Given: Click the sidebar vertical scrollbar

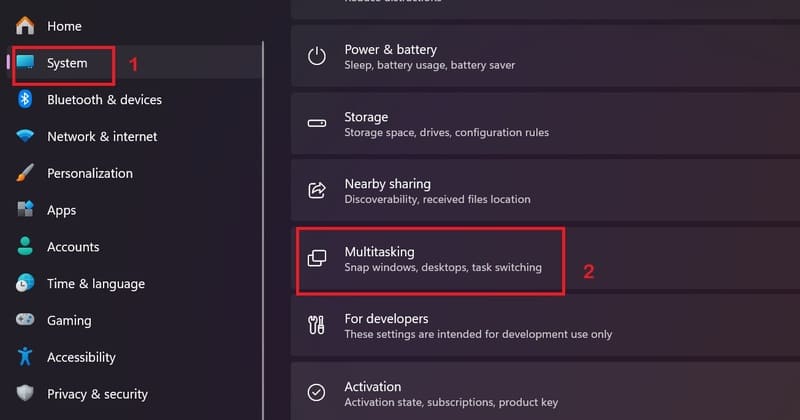Looking at the screenshot, I should pyautogui.click(x=263, y=231).
